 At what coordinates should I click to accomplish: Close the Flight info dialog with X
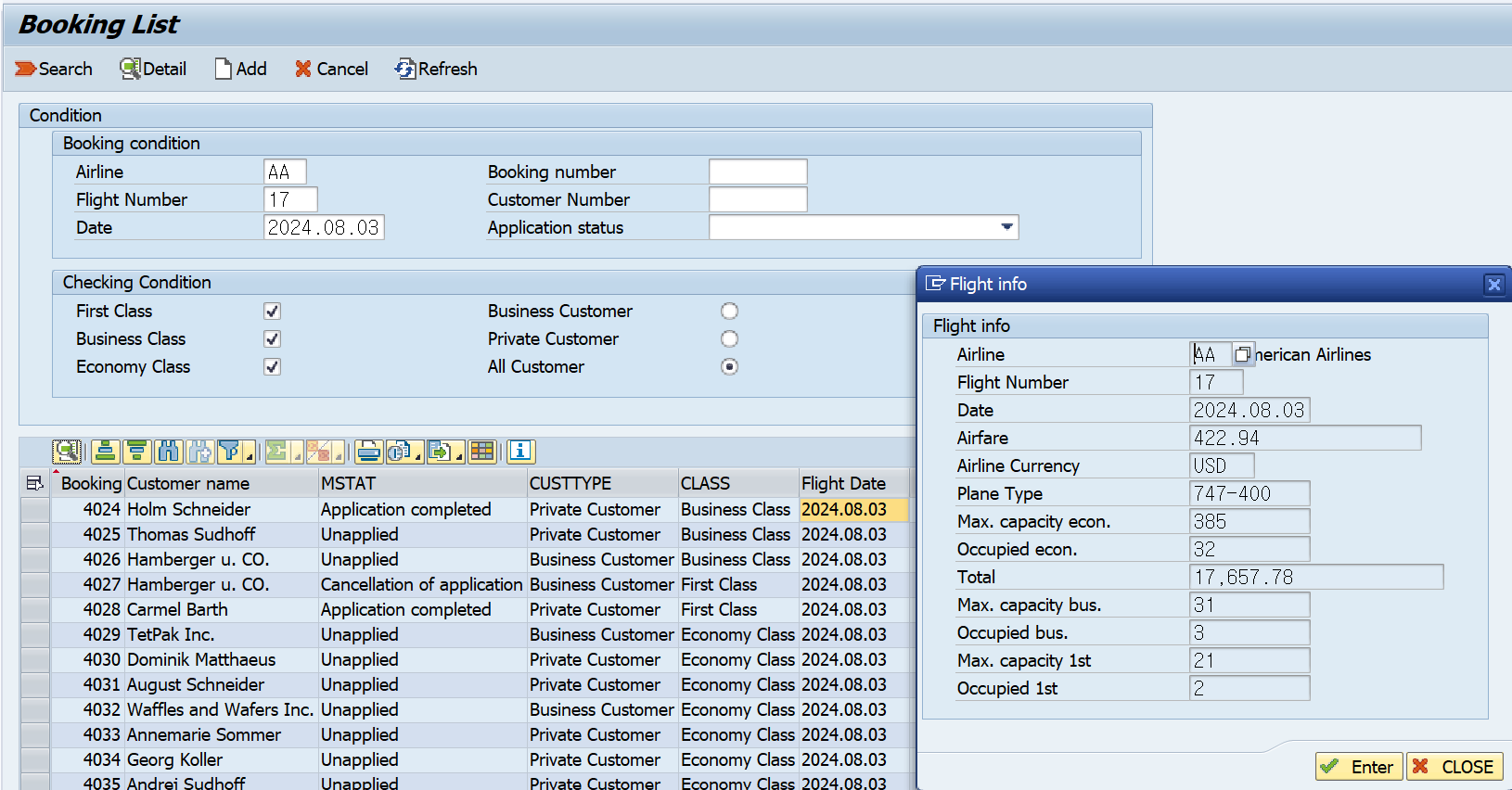point(1493,285)
